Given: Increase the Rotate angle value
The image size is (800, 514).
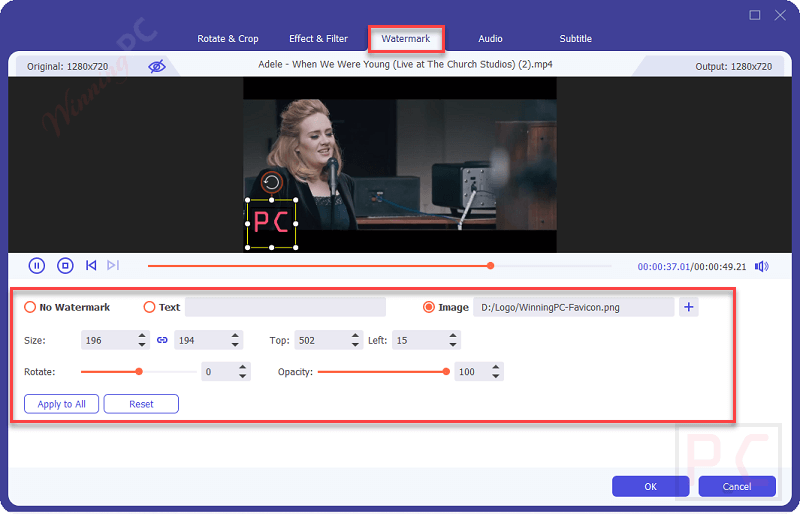Looking at the screenshot, I should tap(242, 367).
